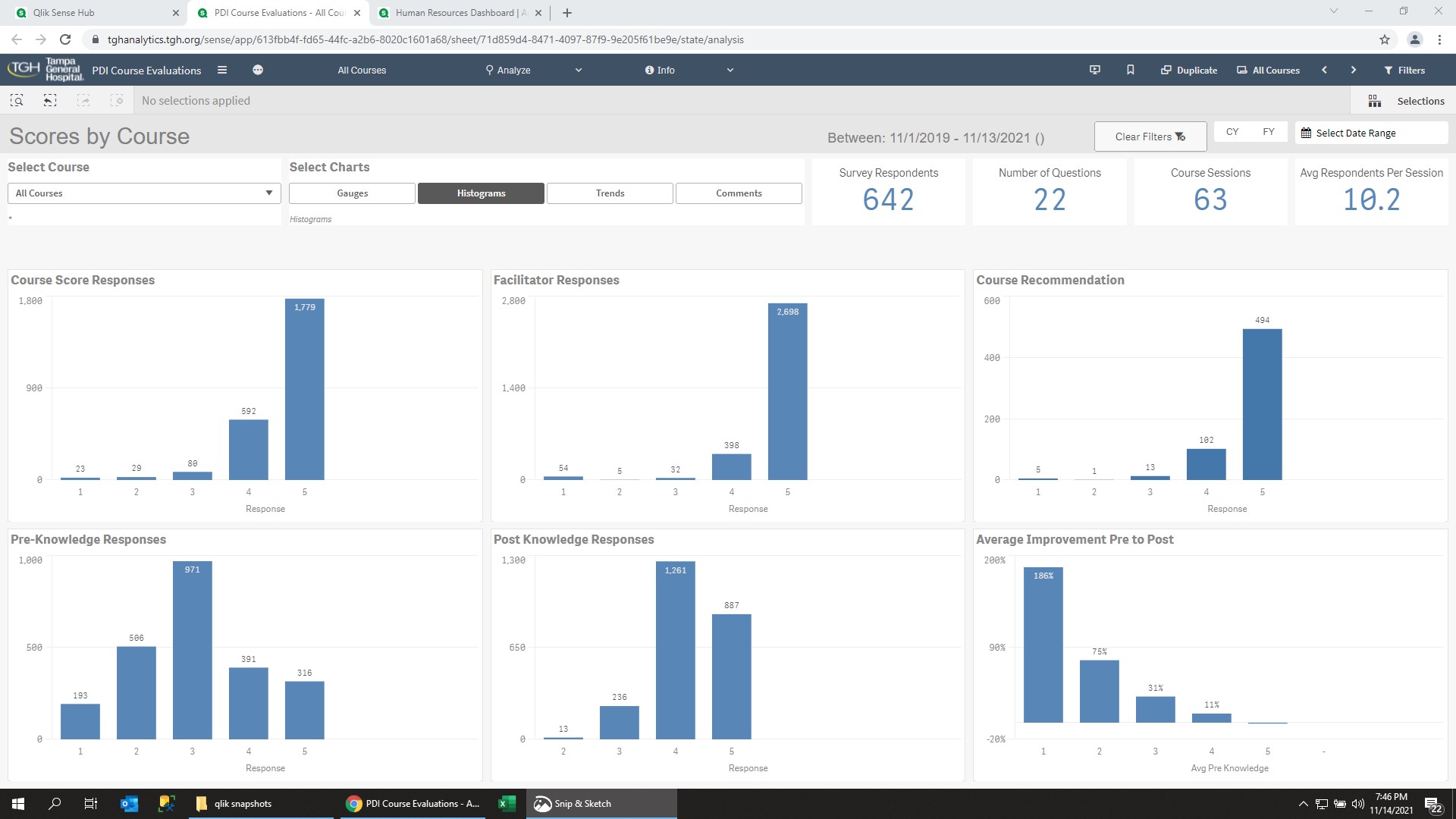Screen dimensions: 1456x819
Task: Expand the Select Course dropdown
Action: click(x=269, y=193)
